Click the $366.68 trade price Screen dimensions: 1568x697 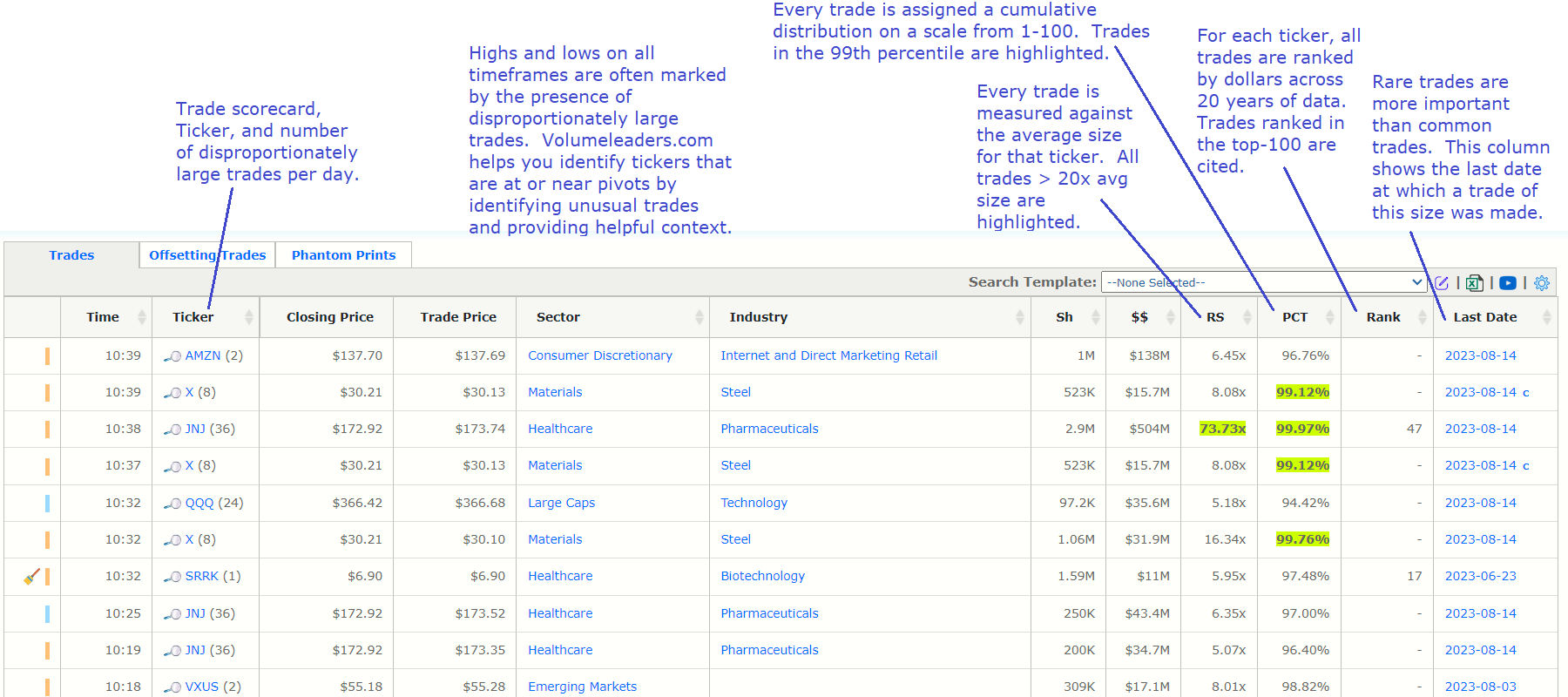click(x=480, y=503)
